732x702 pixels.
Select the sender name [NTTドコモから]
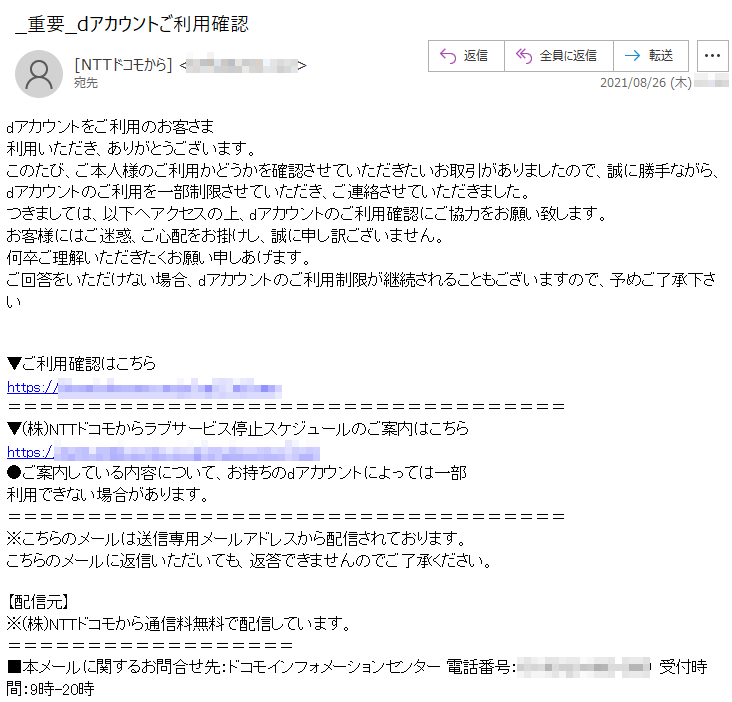point(123,64)
